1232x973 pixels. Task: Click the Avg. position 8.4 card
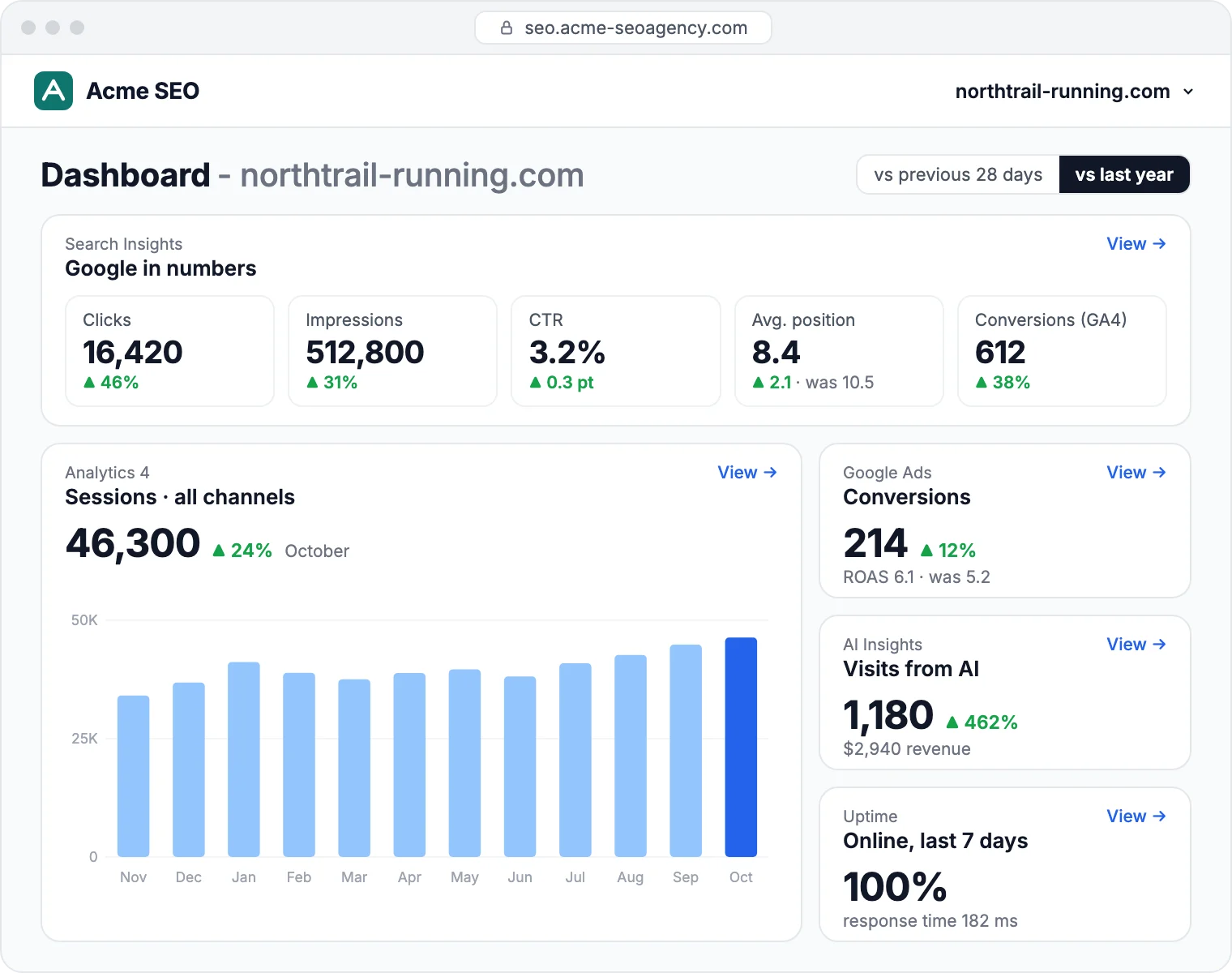point(839,351)
